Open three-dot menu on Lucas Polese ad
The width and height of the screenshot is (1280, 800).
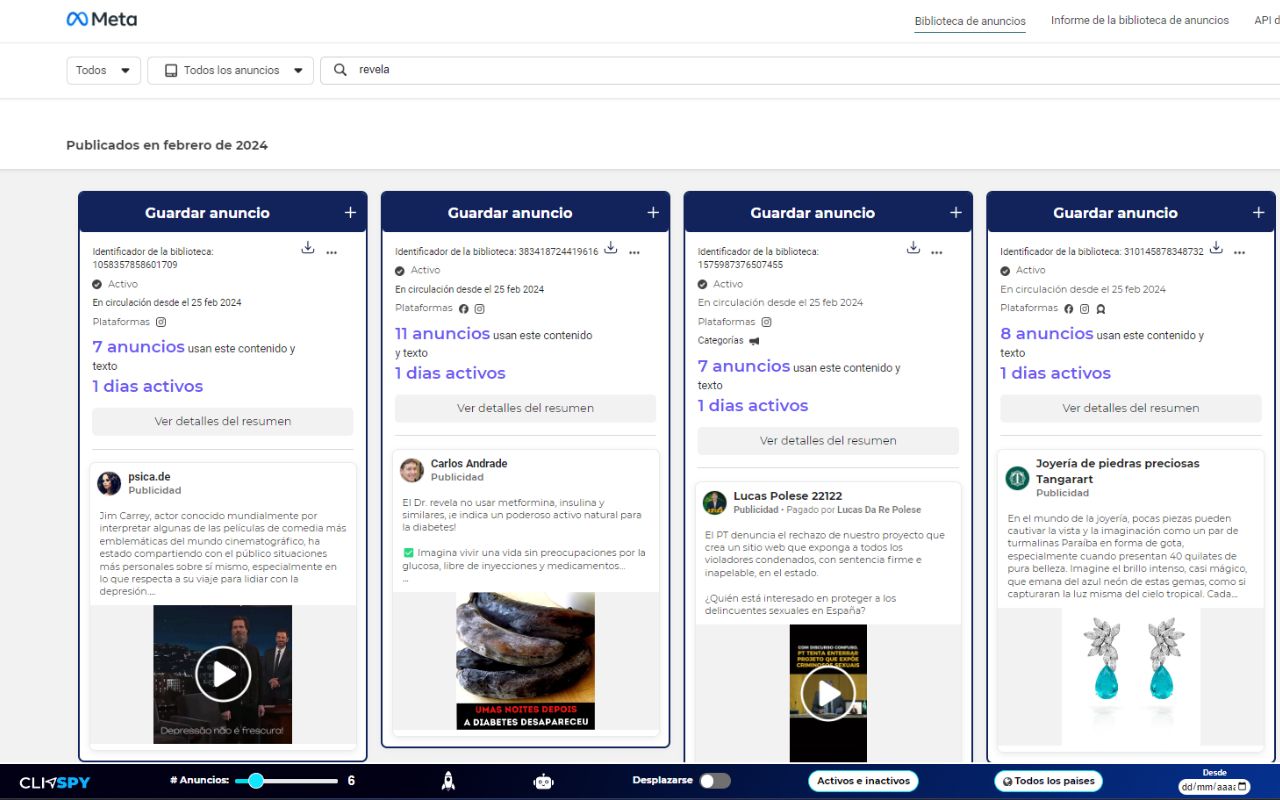pos(936,252)
